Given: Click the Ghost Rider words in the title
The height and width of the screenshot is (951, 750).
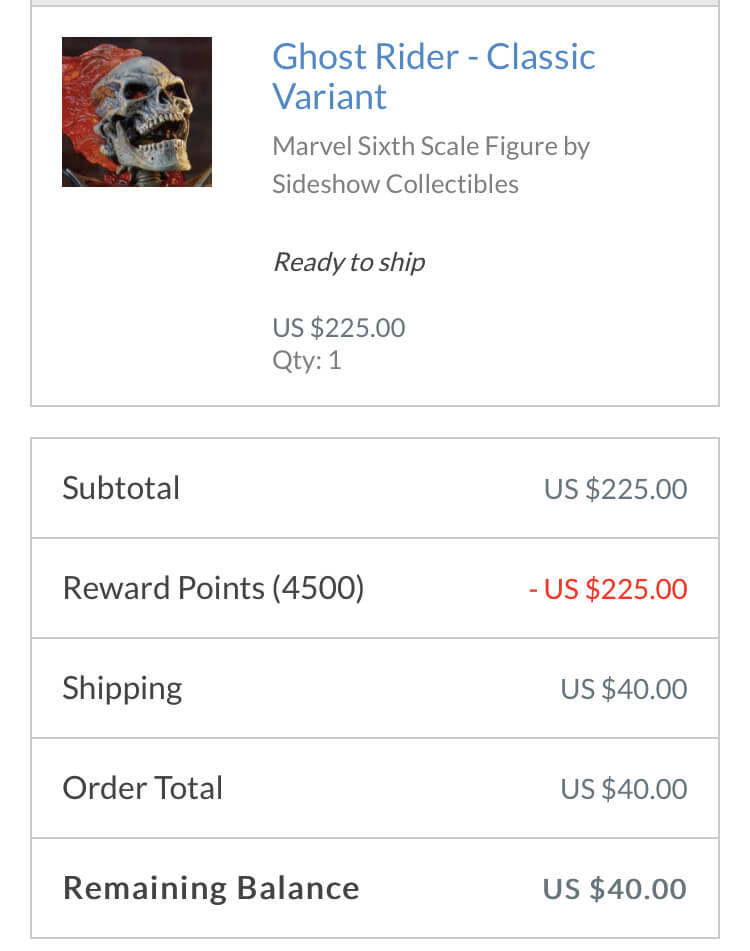Looking at the screenshot, I should point(366,56).
